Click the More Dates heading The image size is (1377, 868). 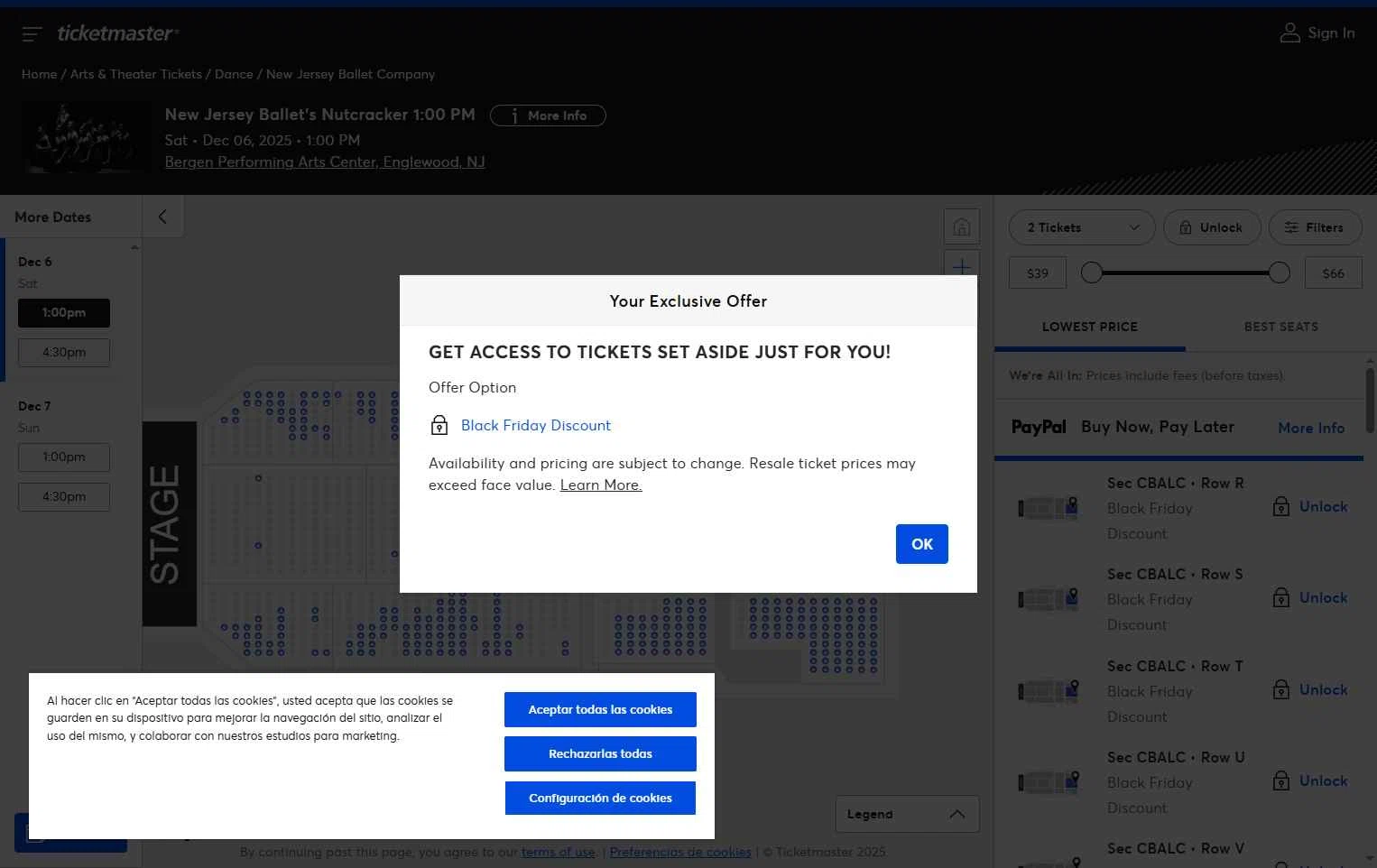tap(52, 217)
